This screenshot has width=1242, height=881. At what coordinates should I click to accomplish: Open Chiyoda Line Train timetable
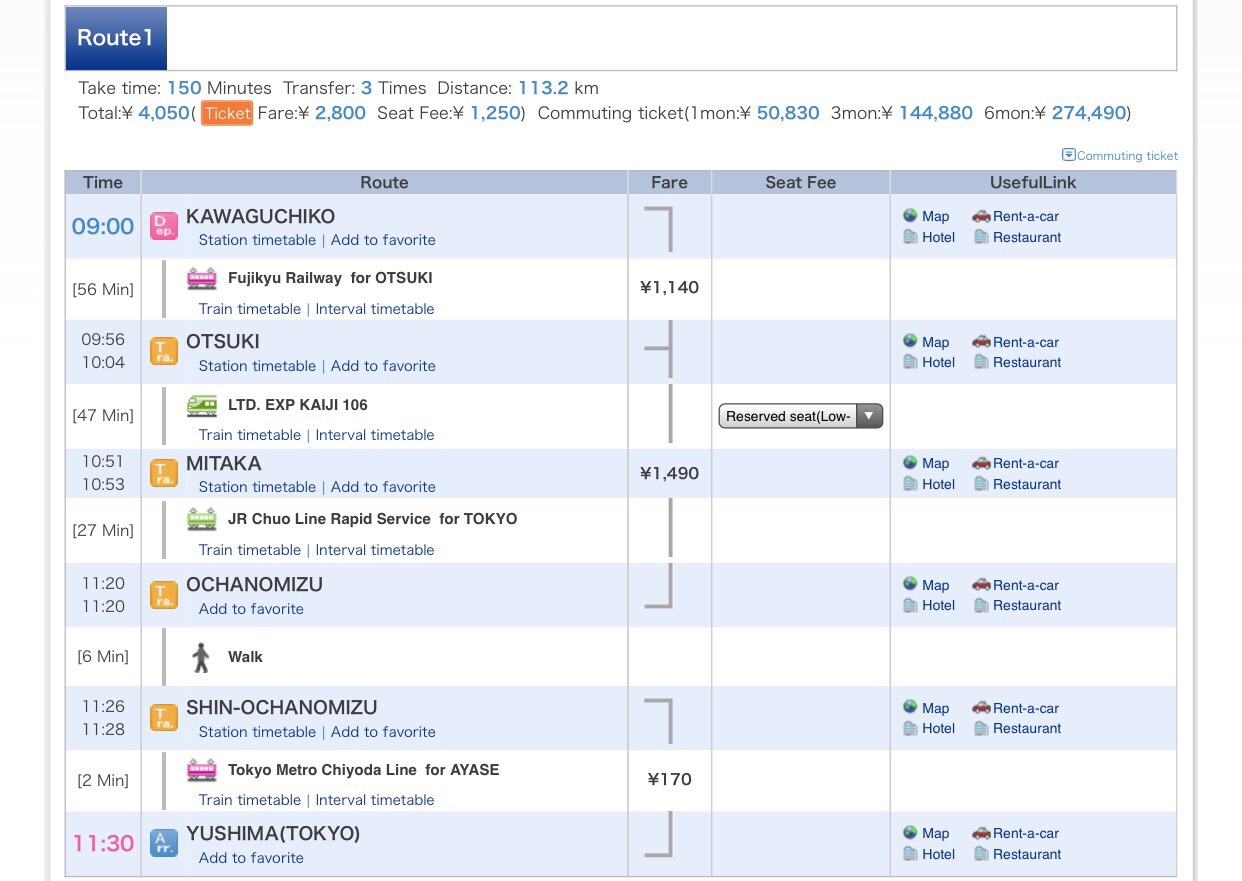point(250,800)
